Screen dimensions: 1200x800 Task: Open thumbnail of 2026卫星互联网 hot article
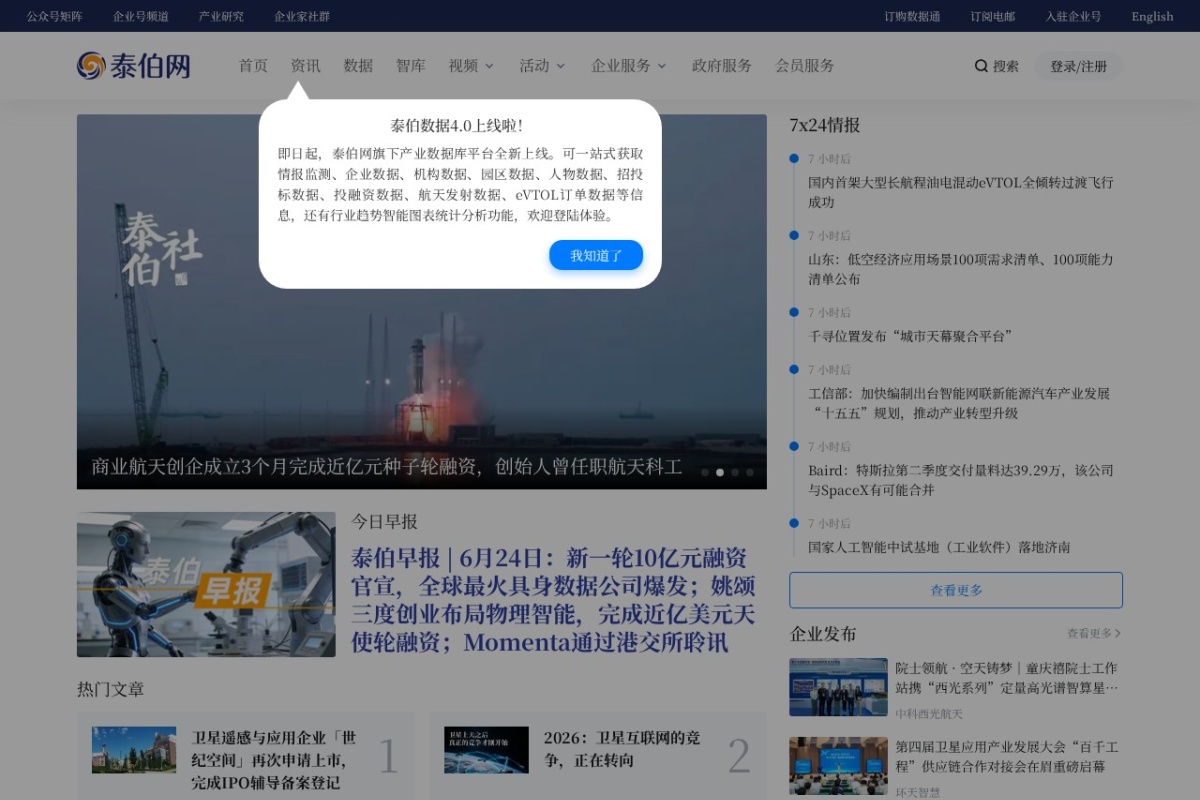pyautogui.click(x=486, y=750)
